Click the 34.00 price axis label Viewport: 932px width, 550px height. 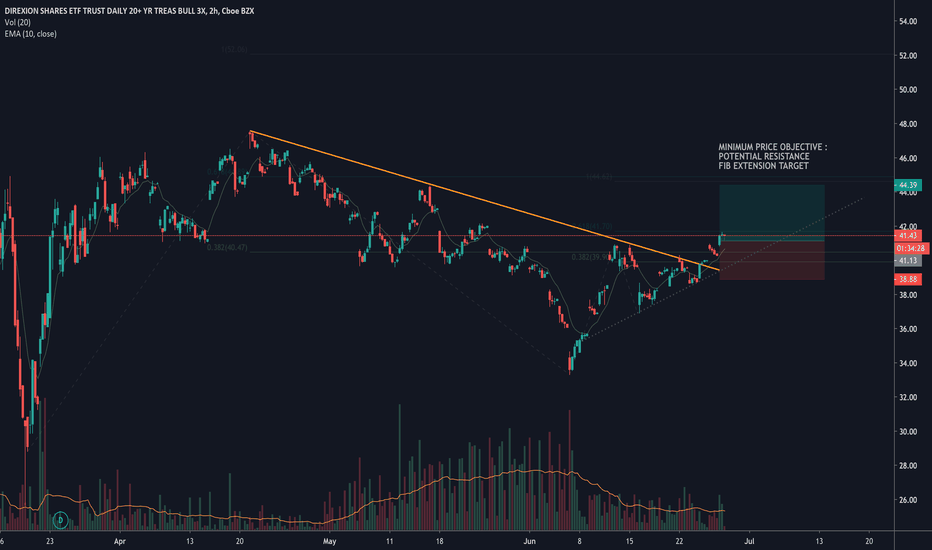[908, 363]
